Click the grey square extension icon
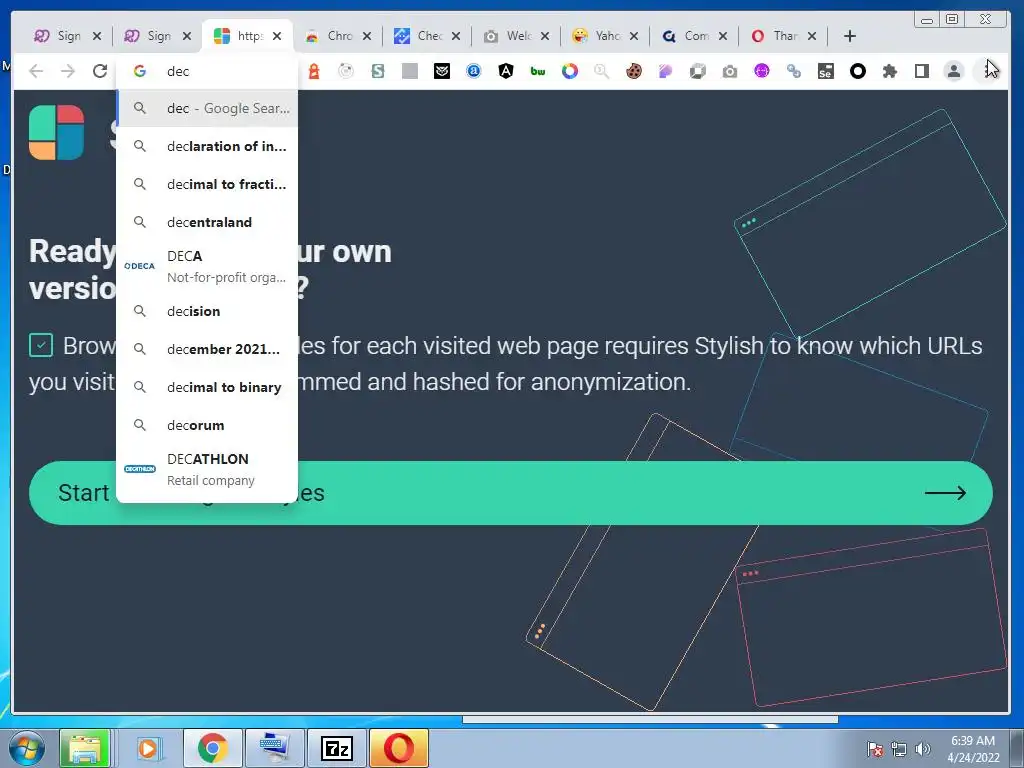The height and width of the screenshot is (768, 1024). 409,71
